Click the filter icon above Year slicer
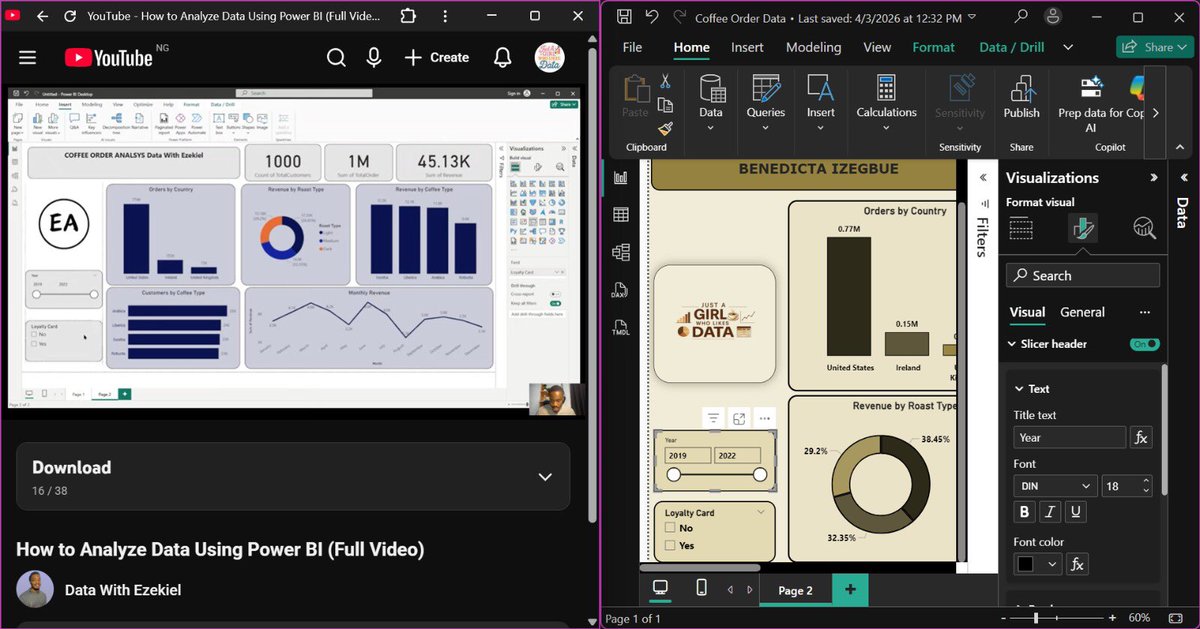 [713, 417]
